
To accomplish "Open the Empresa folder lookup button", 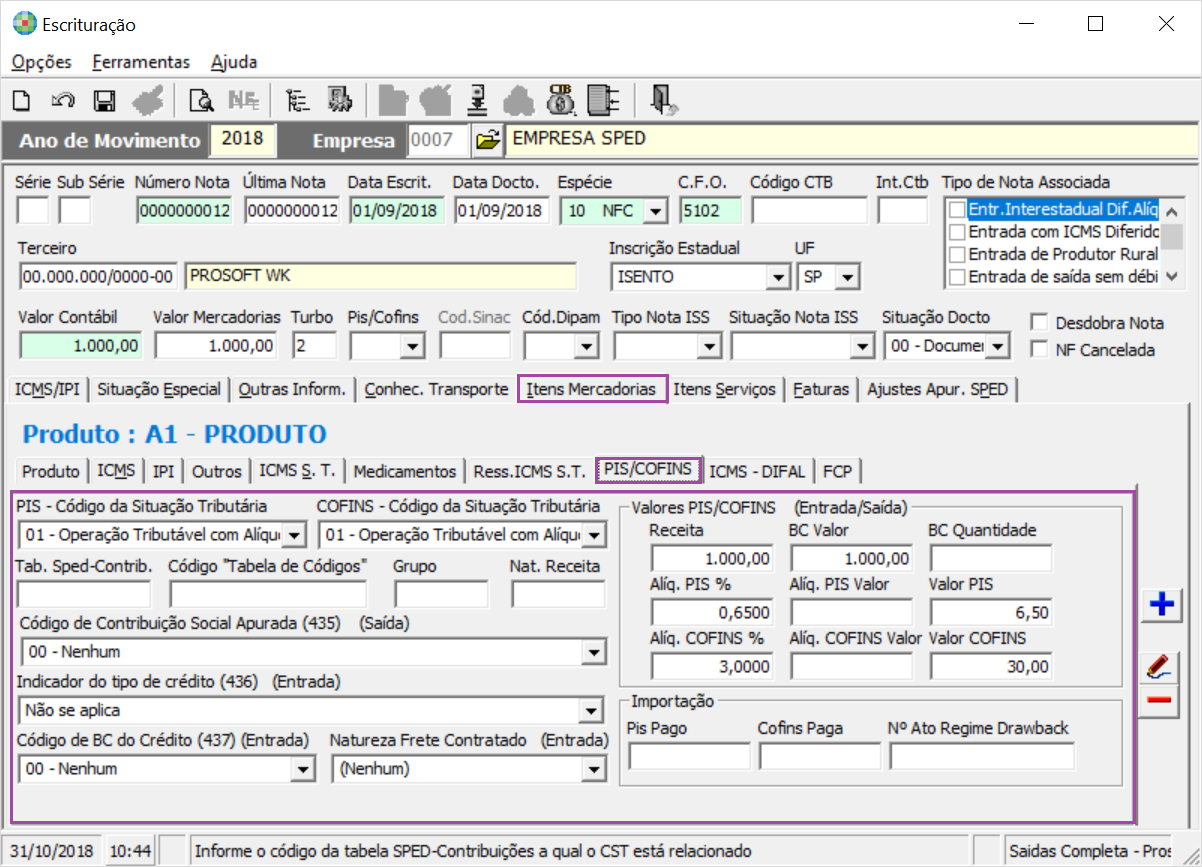I will pyautogui.click(x=487, y=140).
